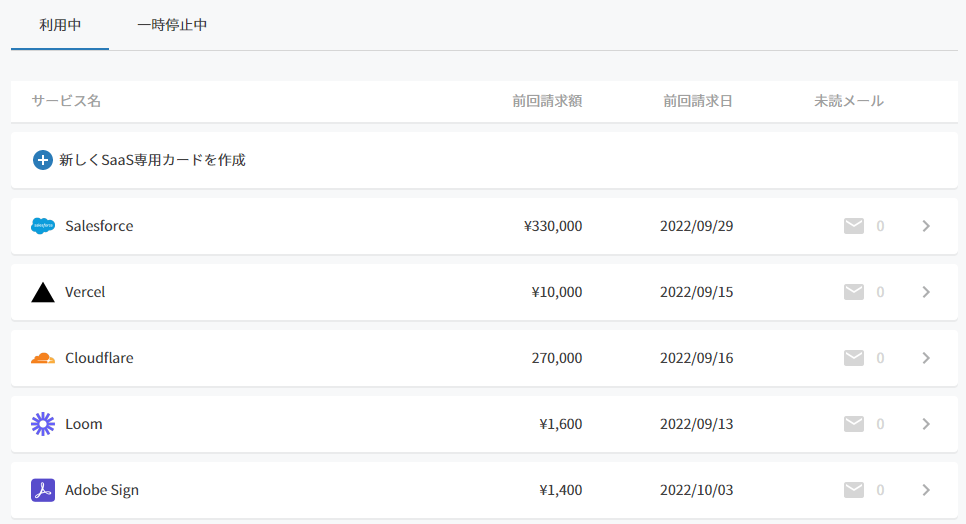
Task: Click the Salesforce cloud logo icon
Action: [x=43, y=226]
